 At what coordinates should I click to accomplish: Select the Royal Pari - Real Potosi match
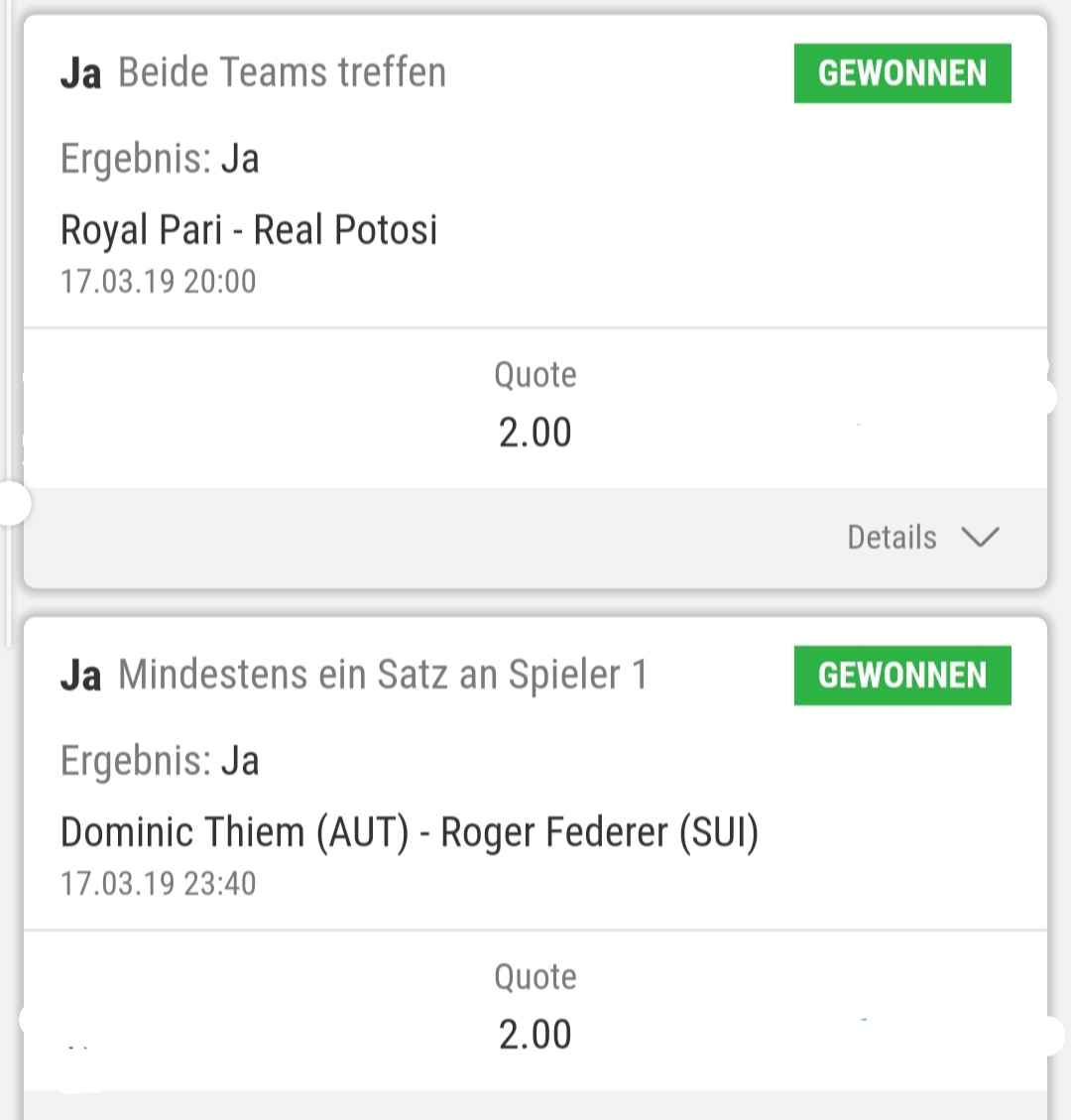(x=249, y=230)
